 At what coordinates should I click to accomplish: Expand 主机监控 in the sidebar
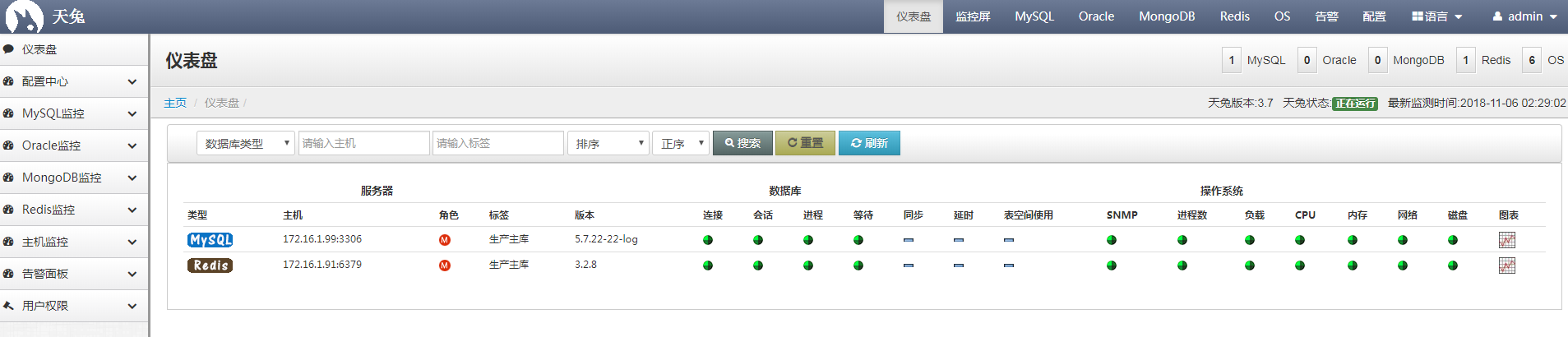pyautogui.click(x=74, y=242)
